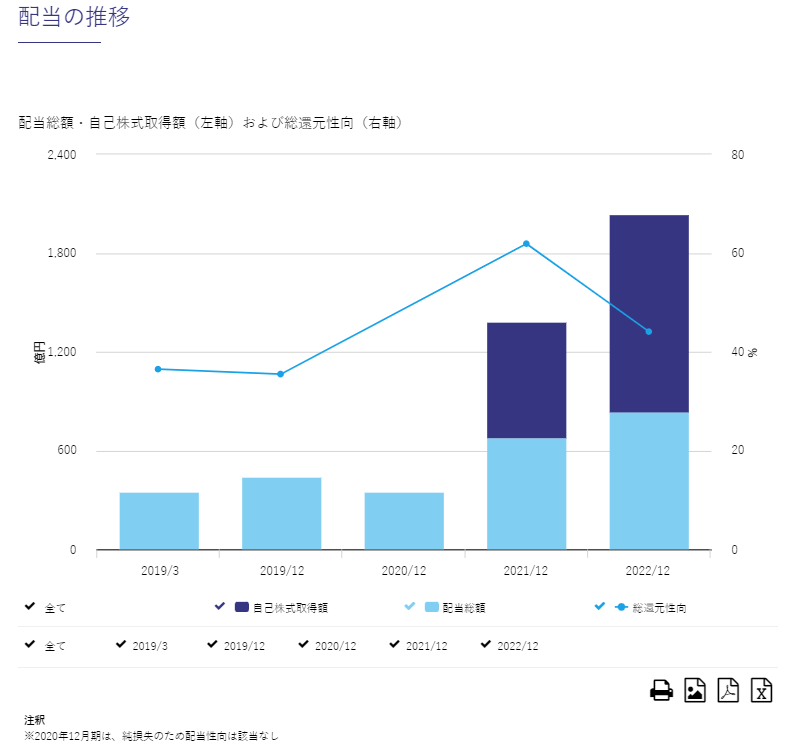Click the 総還元性向 line point at 2021/12
Image resolution: width=791 pixels, height=751 pixels.
point(526,244)
